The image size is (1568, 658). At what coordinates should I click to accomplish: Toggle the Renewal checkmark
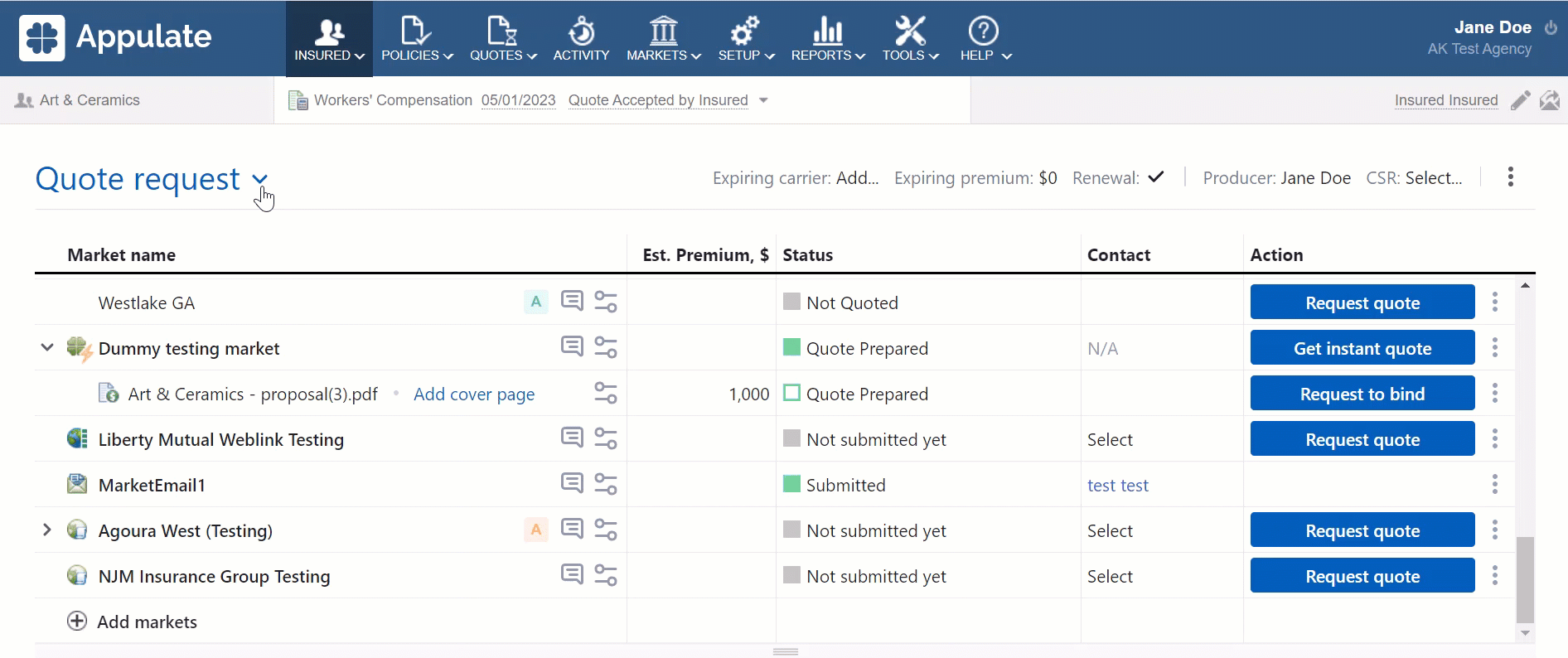click(x=1156, y=177)
